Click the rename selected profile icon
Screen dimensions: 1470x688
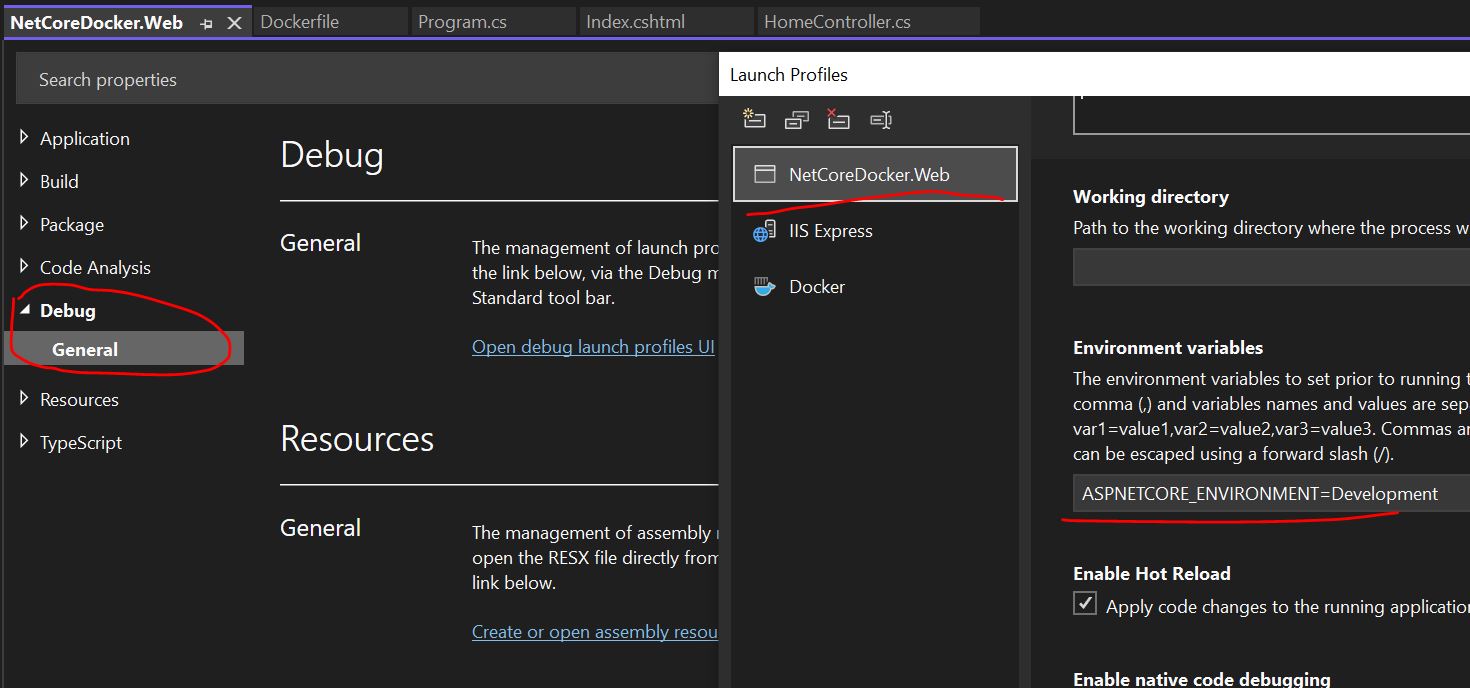point(880,120)
